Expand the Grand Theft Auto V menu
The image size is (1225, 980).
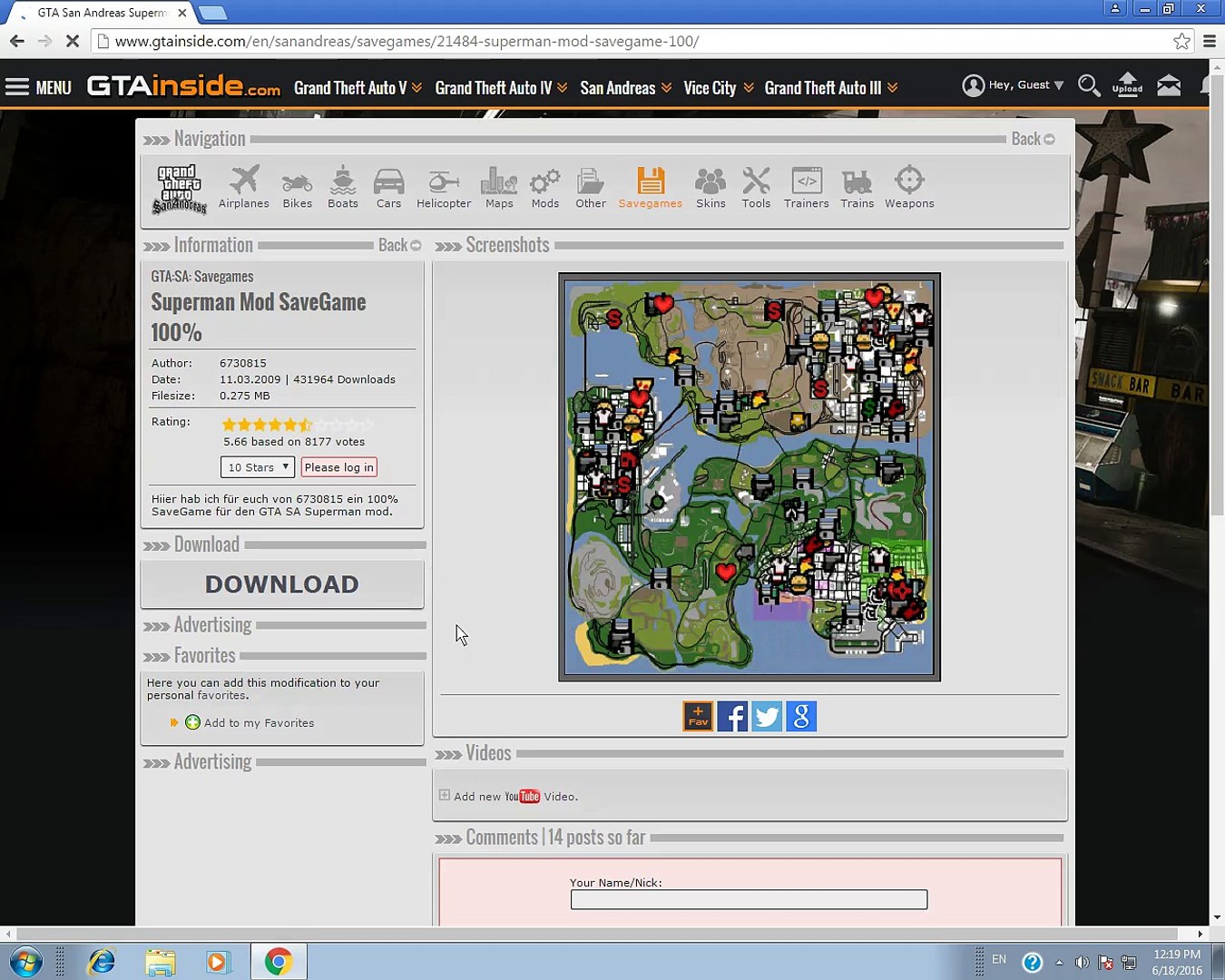point(358,88)
